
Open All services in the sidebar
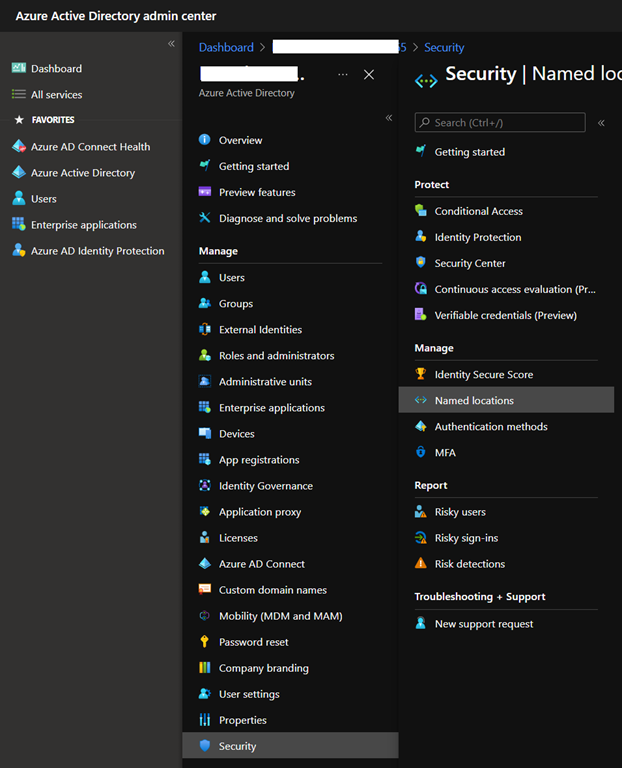click(x=56, y=95)
